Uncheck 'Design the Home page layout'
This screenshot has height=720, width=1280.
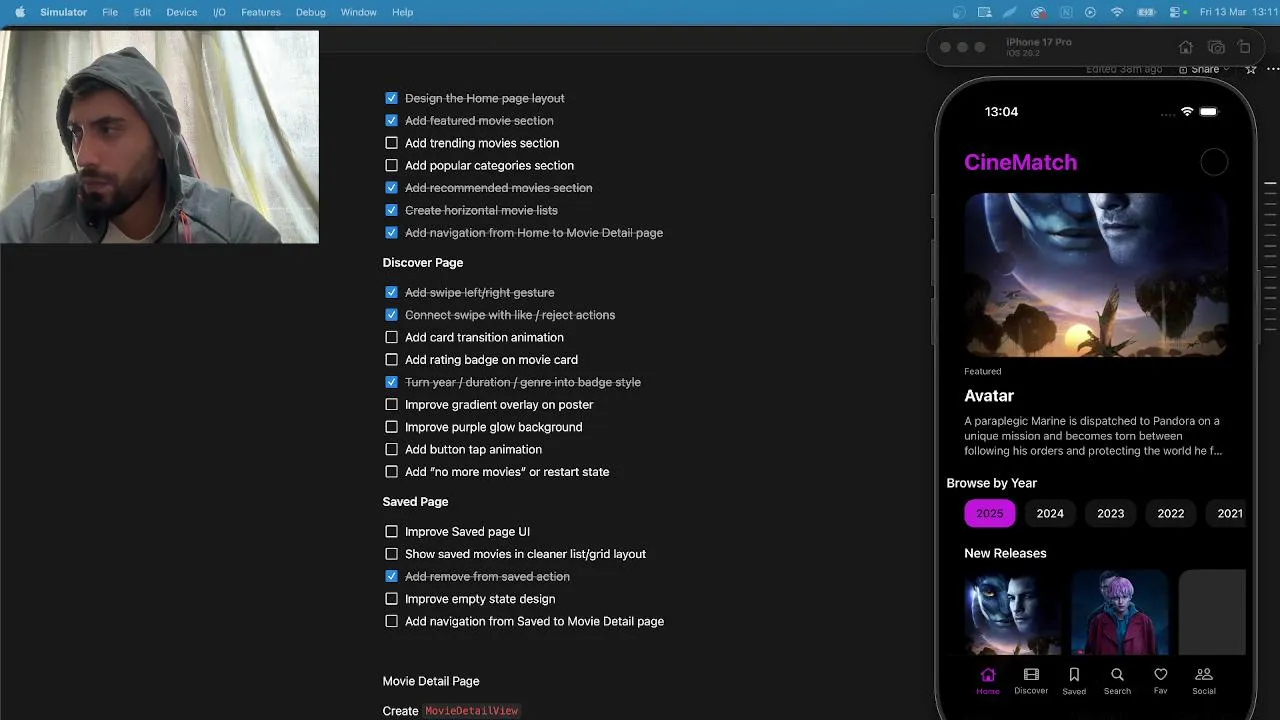point(391,98)
